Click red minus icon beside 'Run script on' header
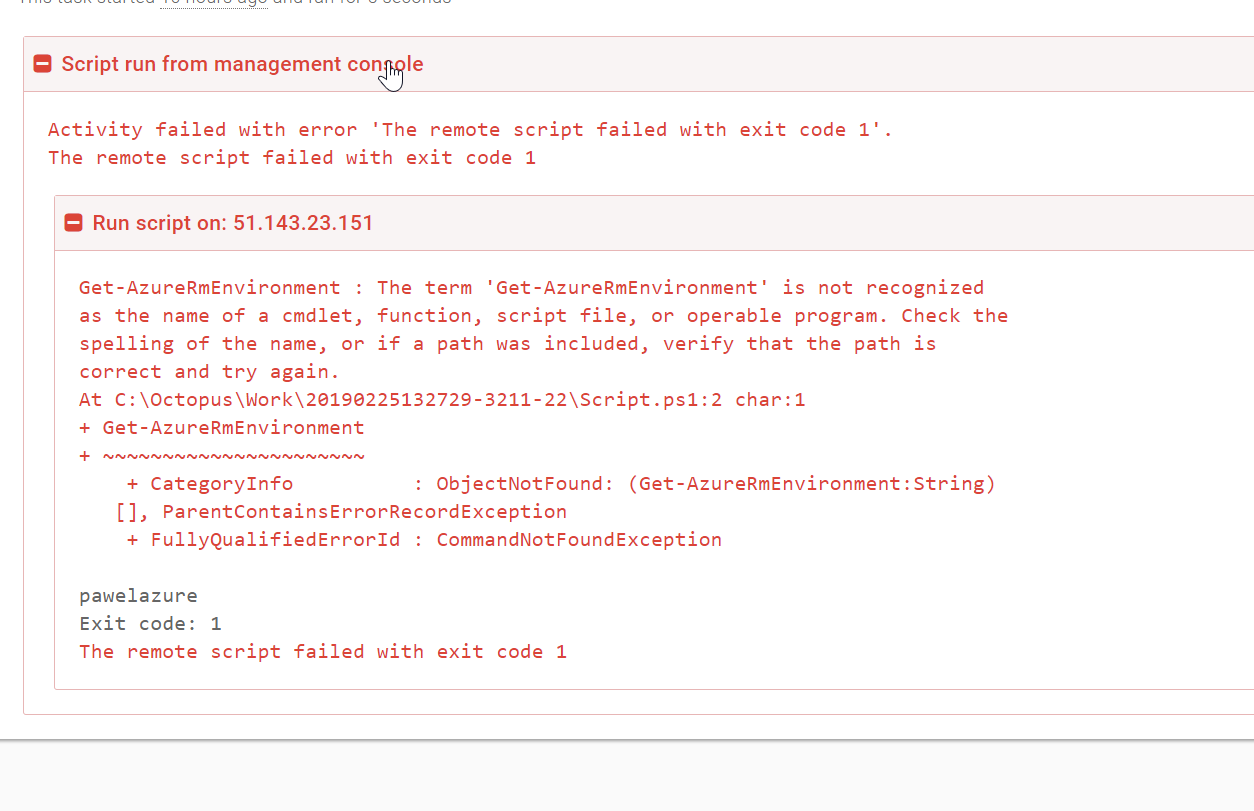Image resolution: width=1254 pixels, height=811 pixels. pyautogui.click(x=73, y=223)
